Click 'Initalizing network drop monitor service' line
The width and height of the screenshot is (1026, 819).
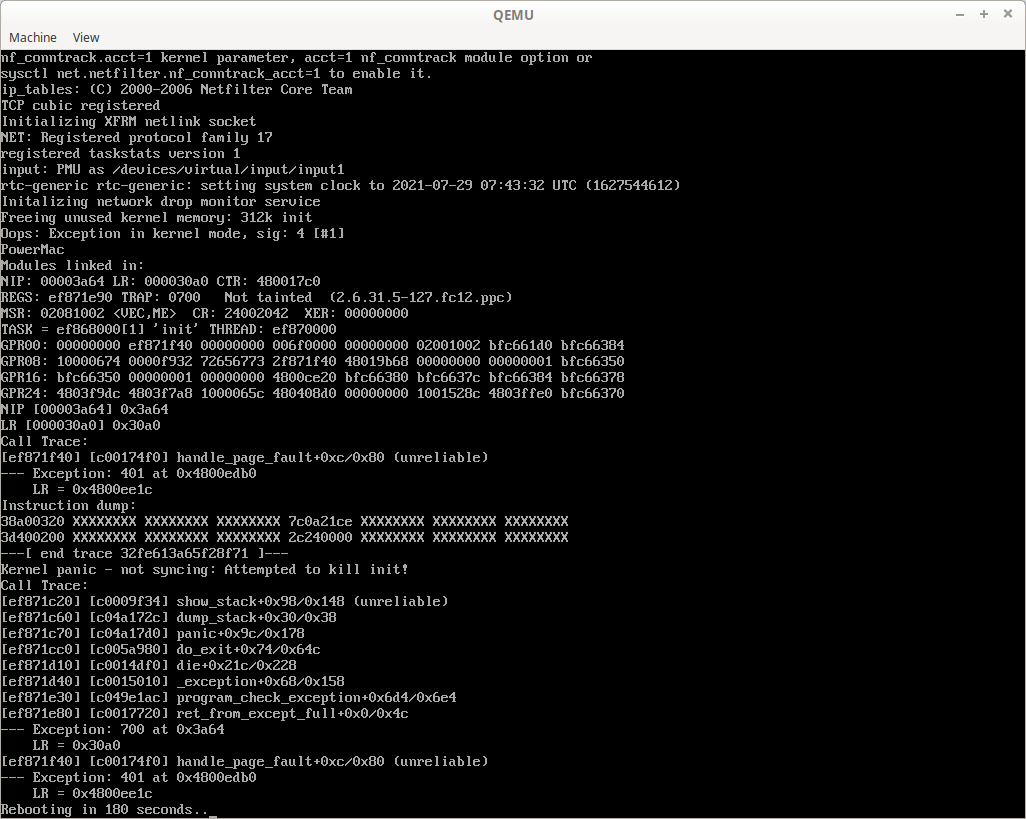[x=160, y=201]
